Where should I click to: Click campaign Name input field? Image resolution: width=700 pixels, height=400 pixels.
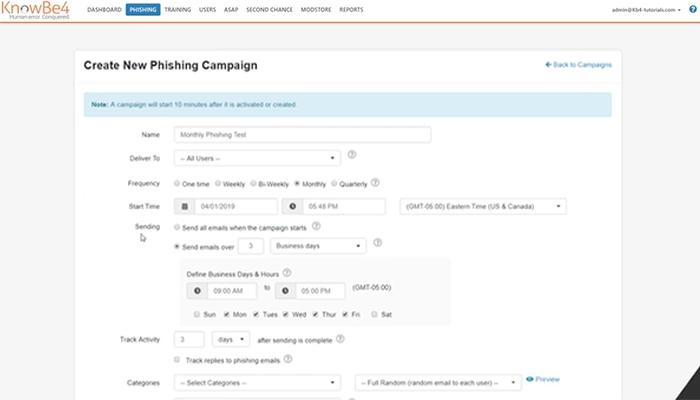tap(302, 134)
